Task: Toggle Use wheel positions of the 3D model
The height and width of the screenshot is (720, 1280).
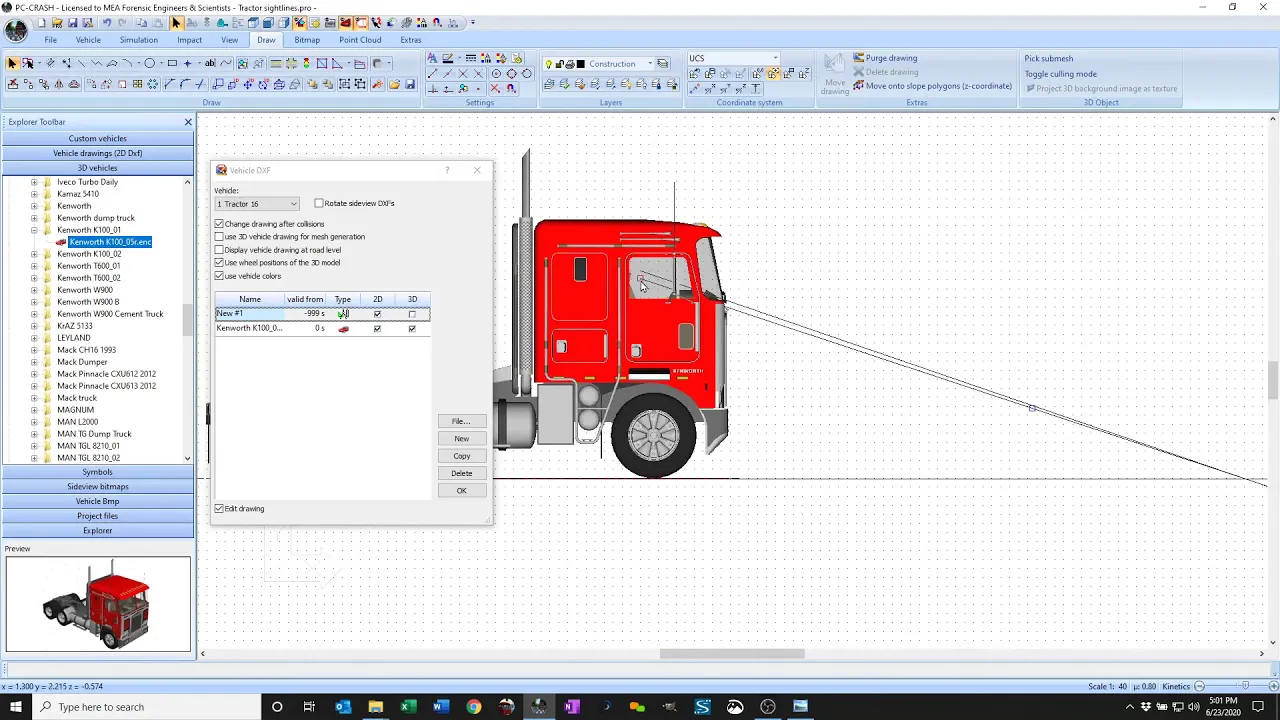Action: 219,263
